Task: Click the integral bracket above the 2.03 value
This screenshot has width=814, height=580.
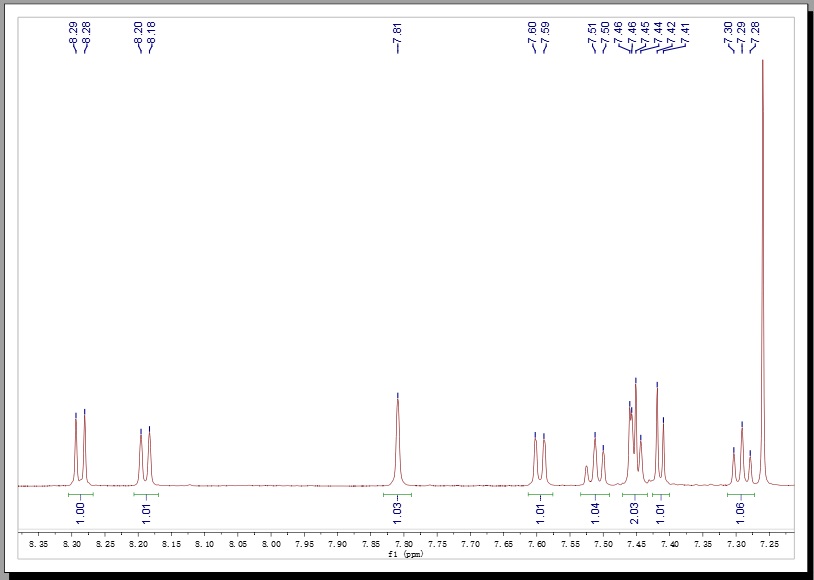Action: pyautogui.click(x=635, y=494)
